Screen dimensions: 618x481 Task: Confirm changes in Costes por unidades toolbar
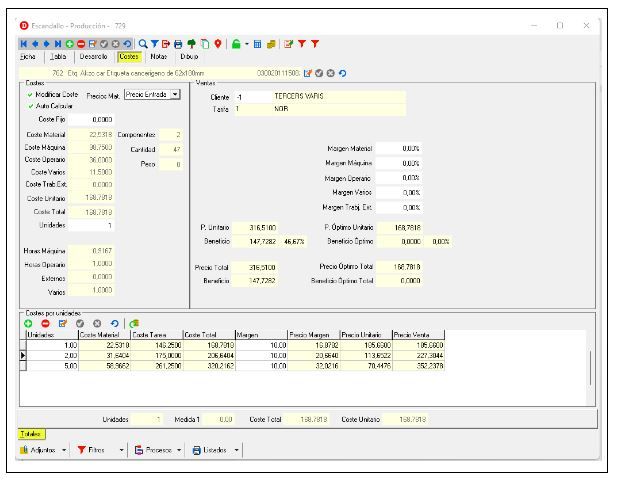tap(80, 324)
